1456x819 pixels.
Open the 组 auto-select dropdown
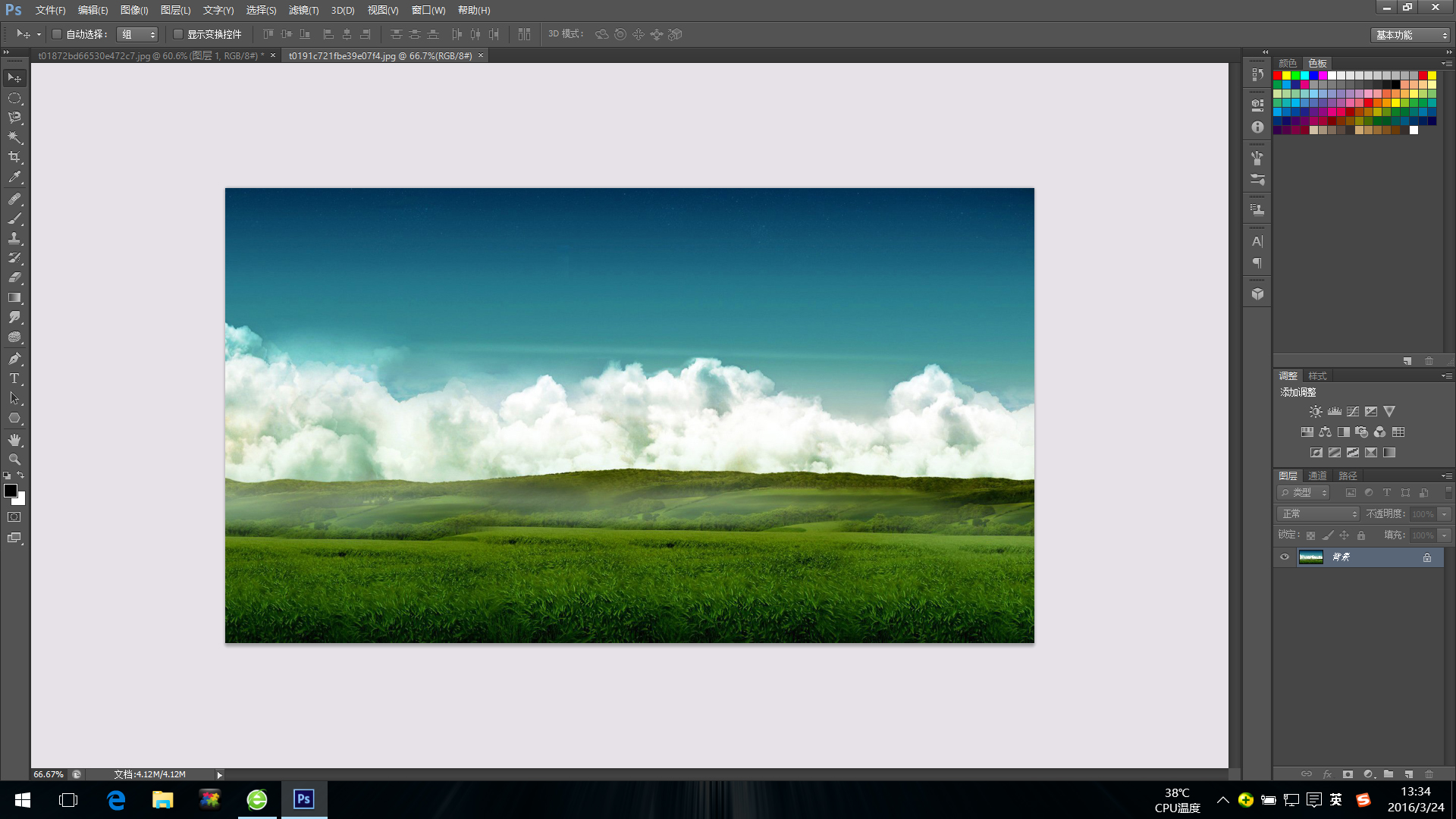tap(137, 34)
